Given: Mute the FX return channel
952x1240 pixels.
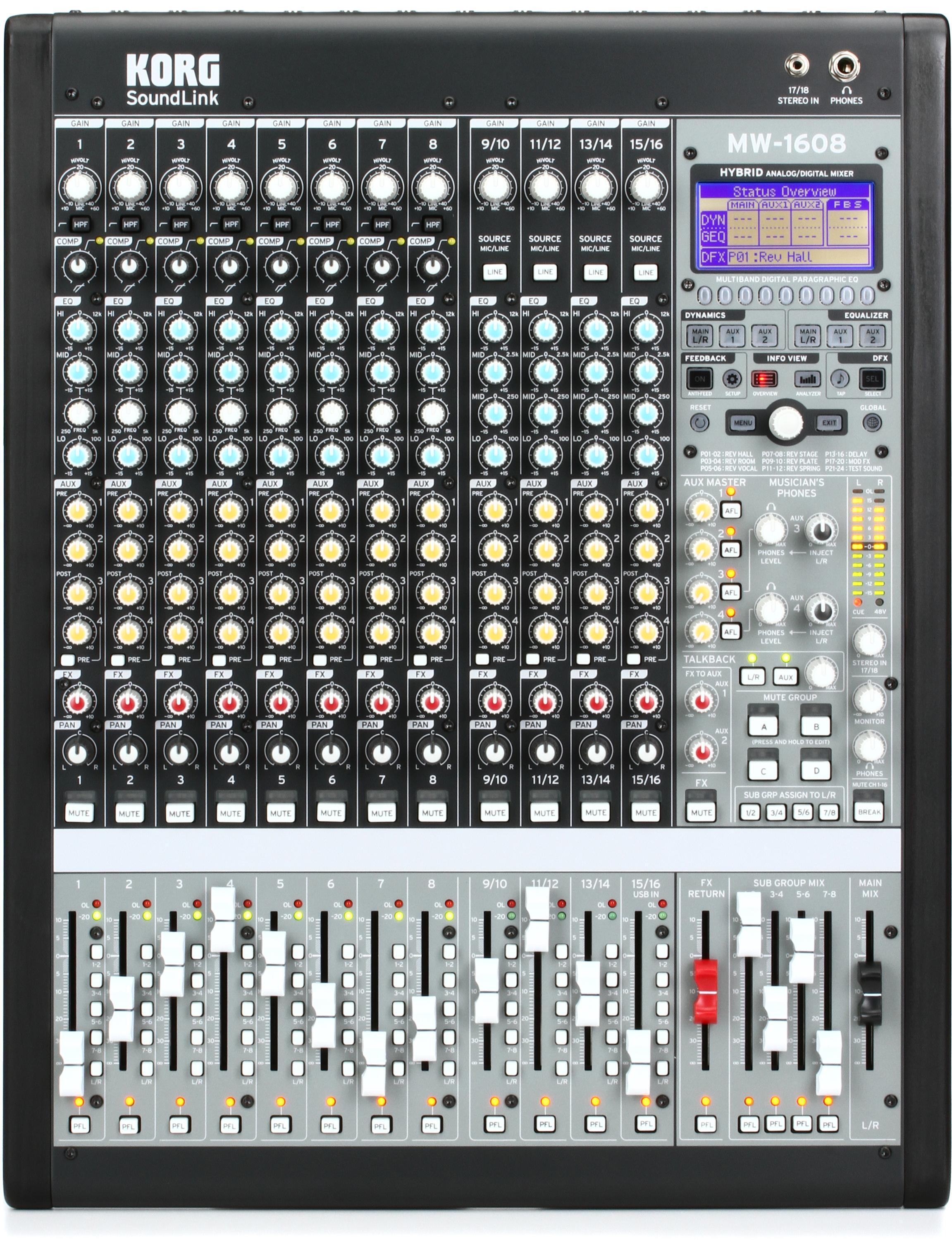Looking at the screenshot, I should coord(701,812).
